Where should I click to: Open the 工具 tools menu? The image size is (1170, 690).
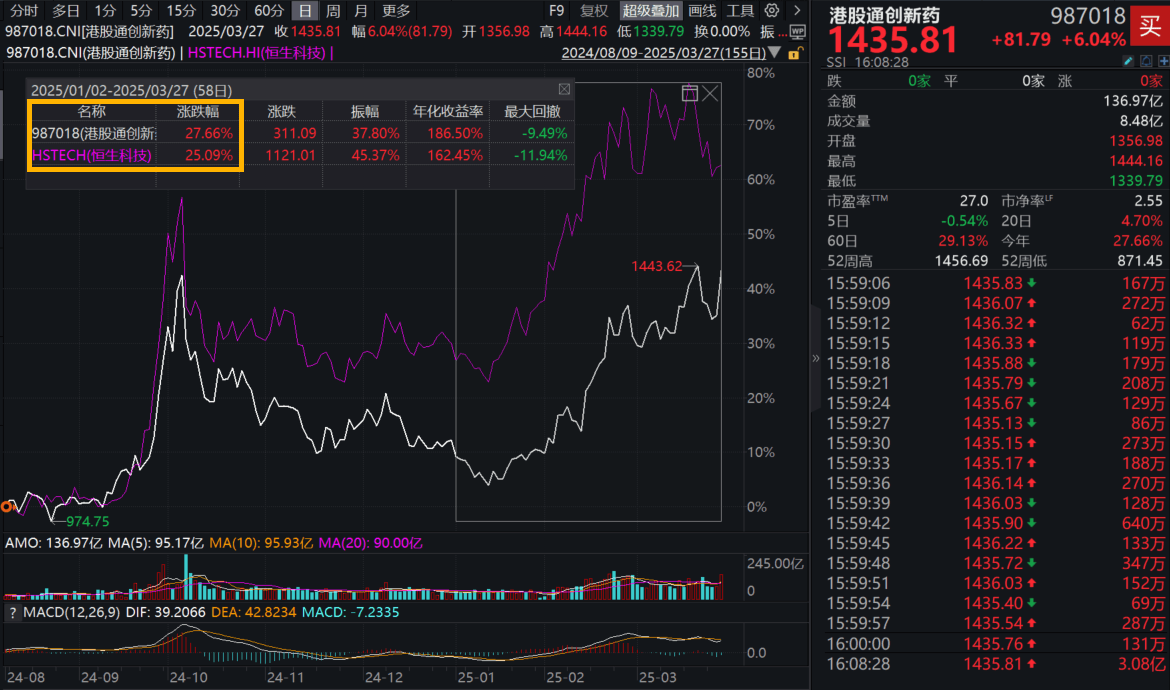(742, 11)
